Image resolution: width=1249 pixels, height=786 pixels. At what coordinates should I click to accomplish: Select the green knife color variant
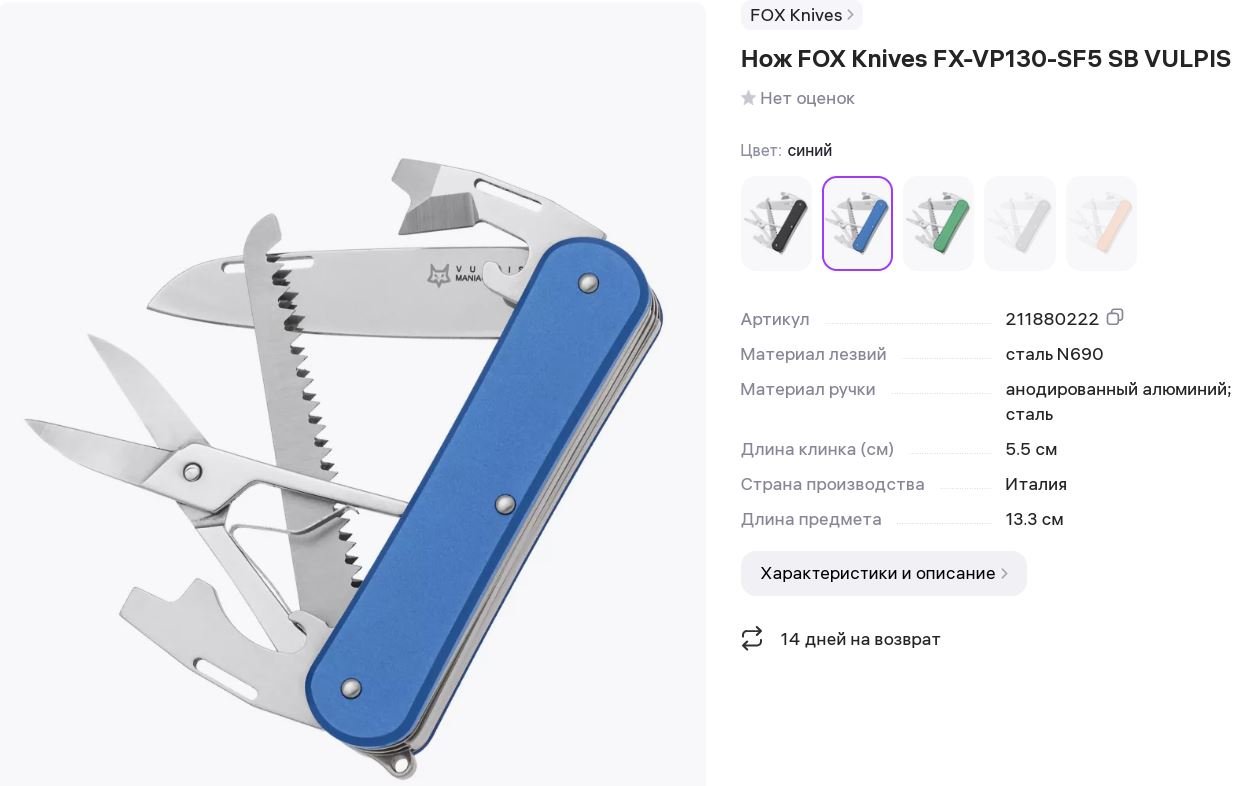[938, 223]
